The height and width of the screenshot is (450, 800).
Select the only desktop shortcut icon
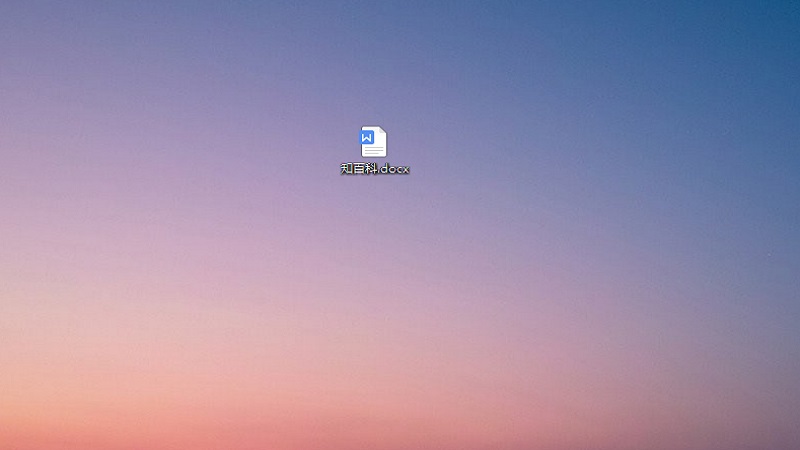tap(374, 142)
